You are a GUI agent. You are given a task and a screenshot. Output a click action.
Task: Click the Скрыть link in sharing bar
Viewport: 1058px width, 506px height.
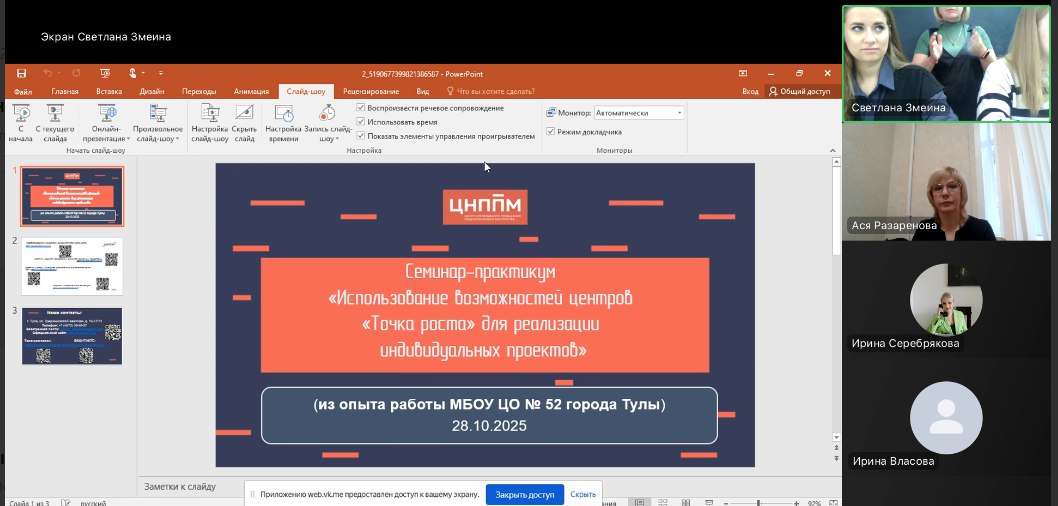(583, 494)
